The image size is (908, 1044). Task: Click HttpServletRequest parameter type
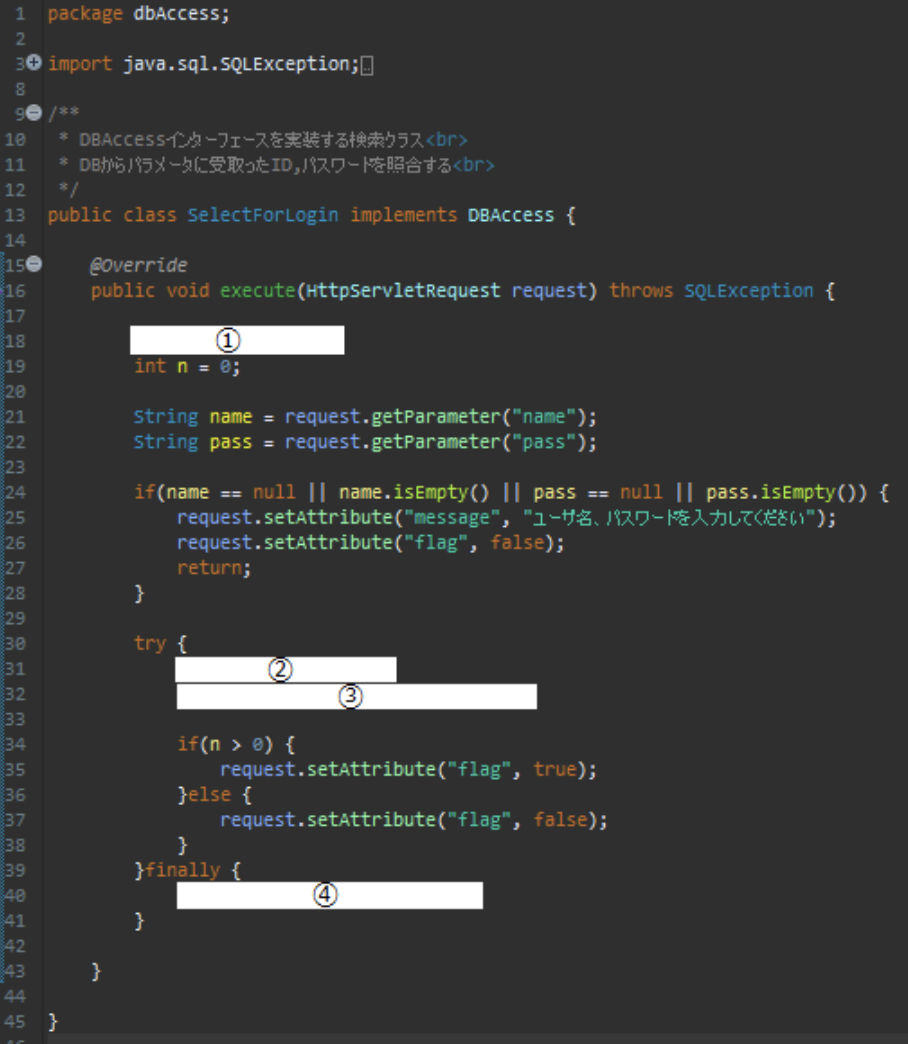[403, 290]
